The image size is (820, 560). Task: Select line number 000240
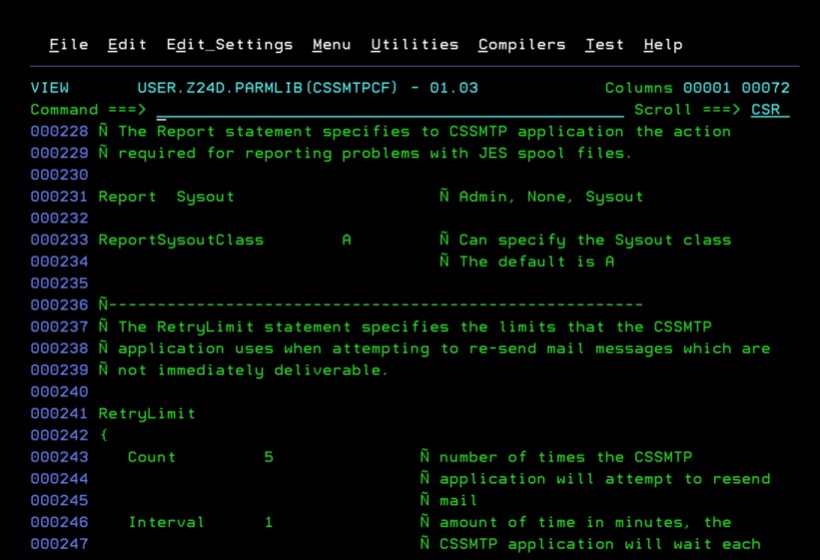click(59, 392)
